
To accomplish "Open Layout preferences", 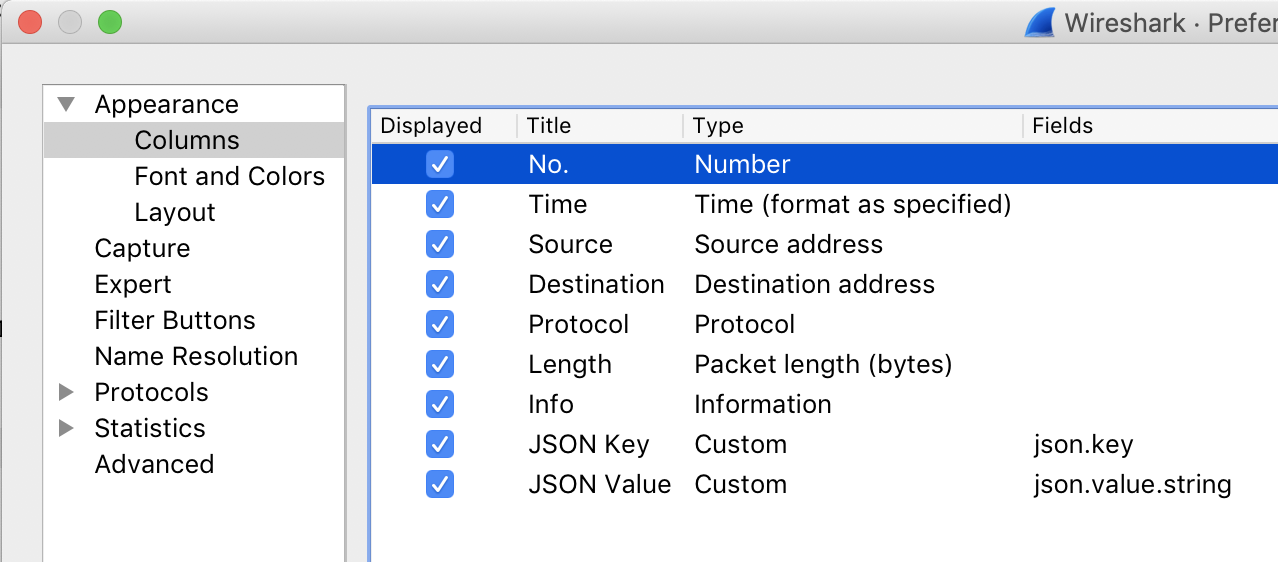I will tap(175, 212).
